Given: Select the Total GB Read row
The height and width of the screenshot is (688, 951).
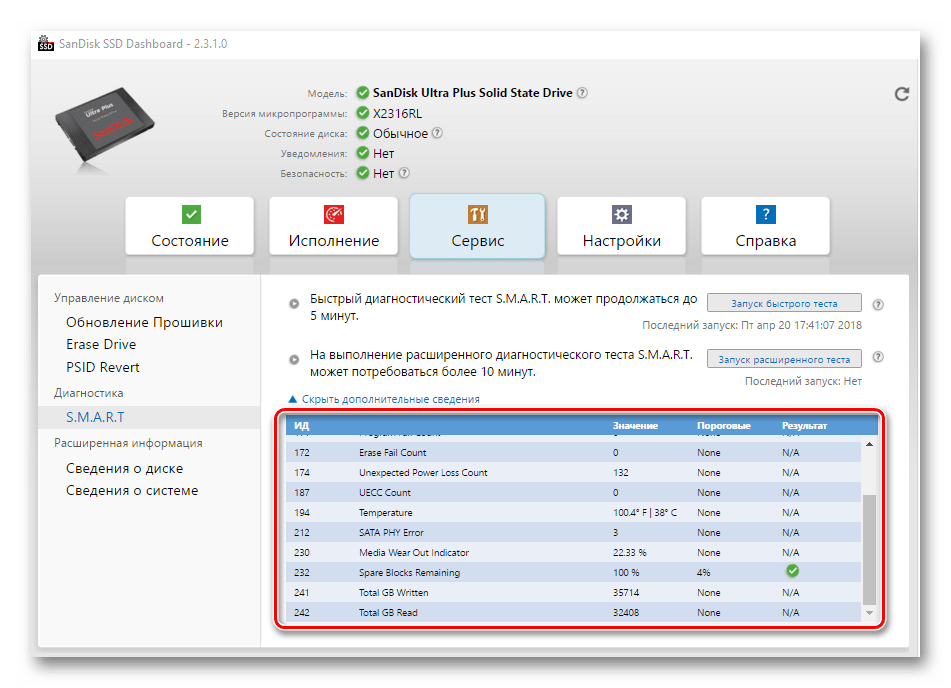Looking at the screenshot, I should 574,613.
